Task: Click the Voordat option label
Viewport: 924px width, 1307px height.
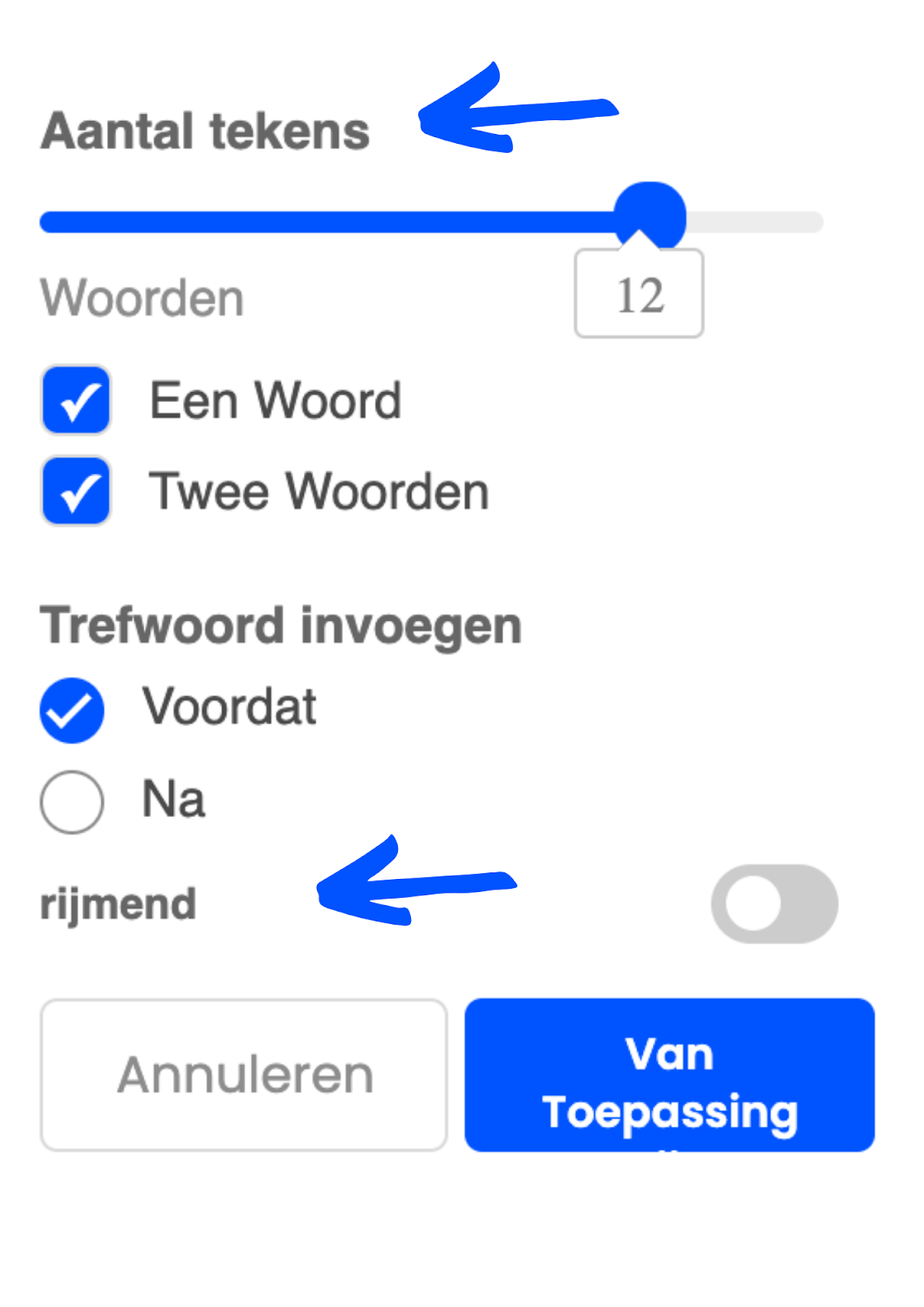Action: [x=230, y=706]
